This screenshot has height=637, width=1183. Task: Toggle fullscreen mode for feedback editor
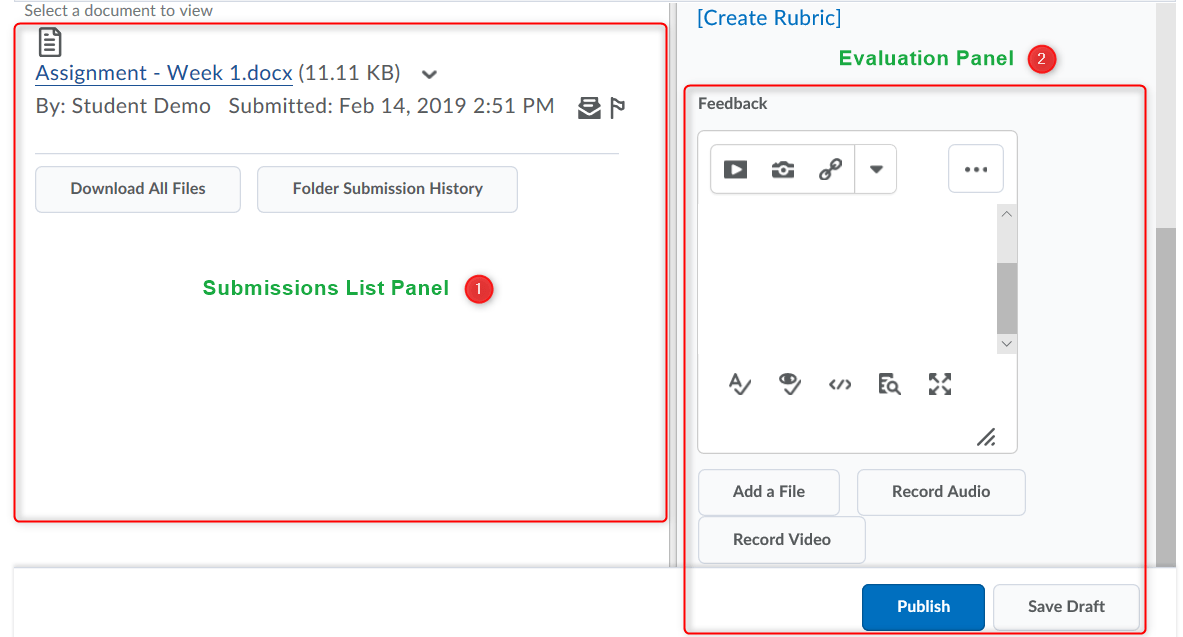pos(940,384)
